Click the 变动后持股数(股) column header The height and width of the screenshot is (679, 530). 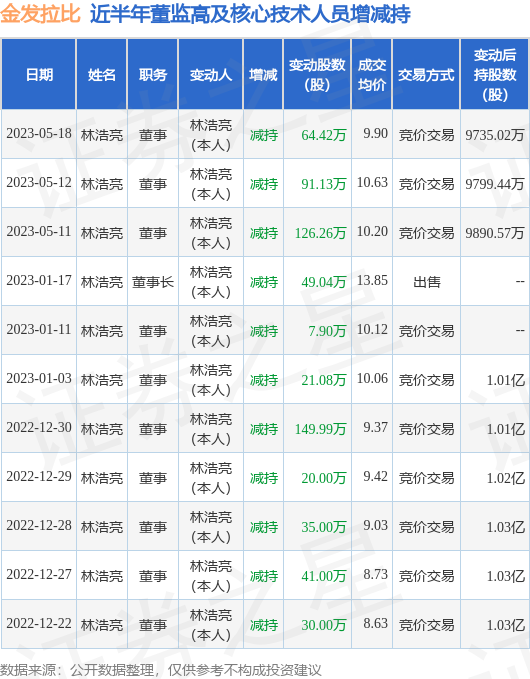(494, 74)
